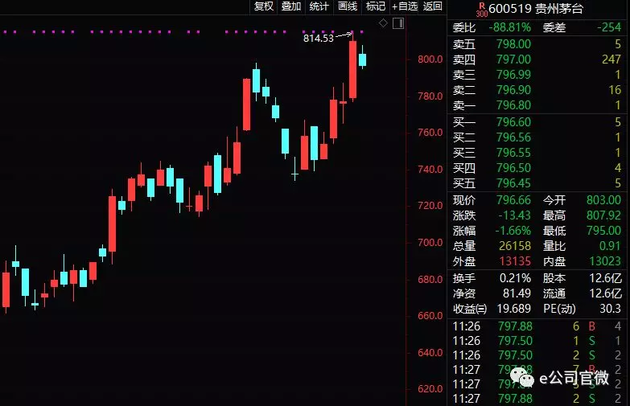Click the 814.53 high price label

[318, 38]
